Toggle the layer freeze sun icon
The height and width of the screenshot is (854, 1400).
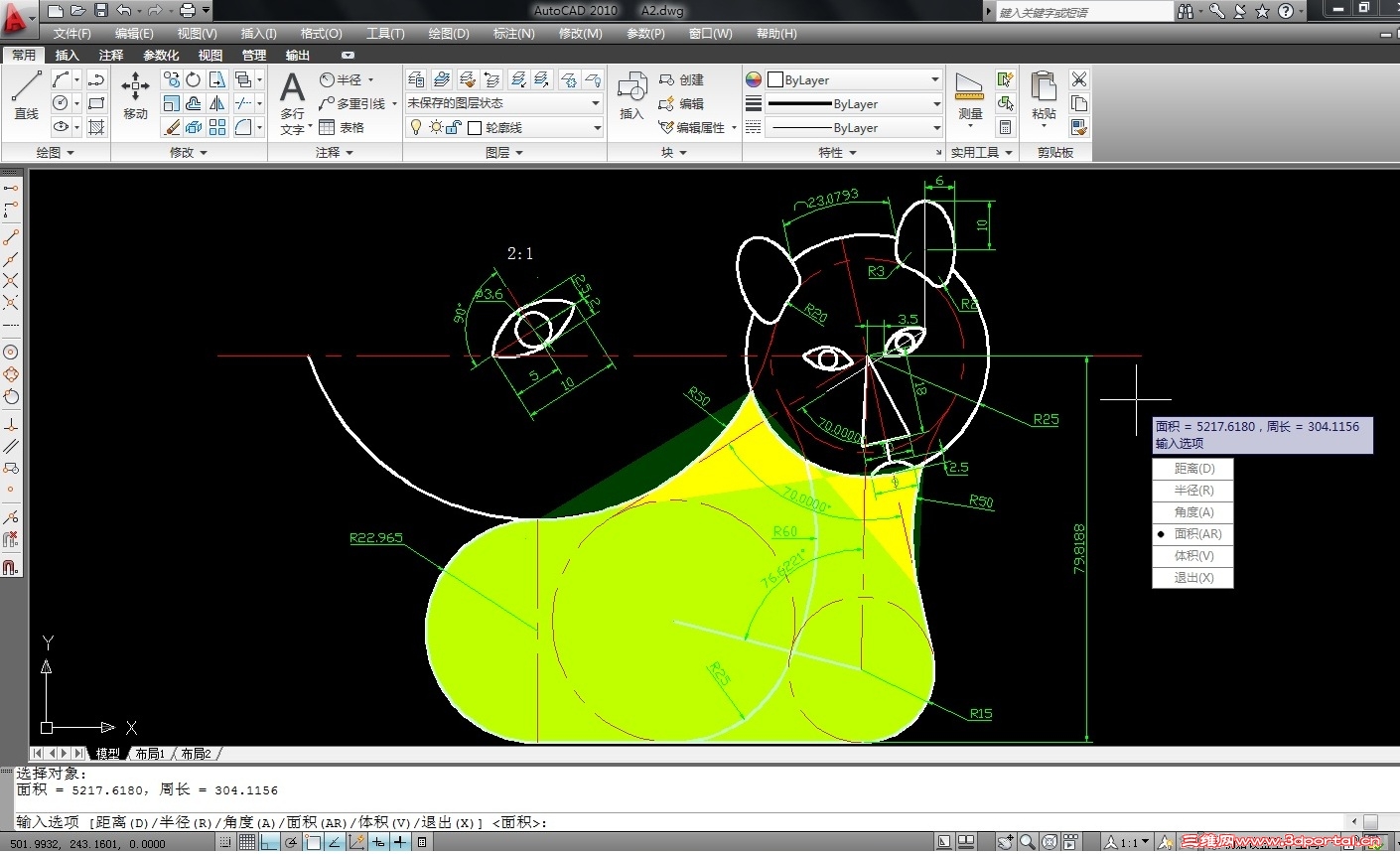pyautogui.click(x=436, y=127)
